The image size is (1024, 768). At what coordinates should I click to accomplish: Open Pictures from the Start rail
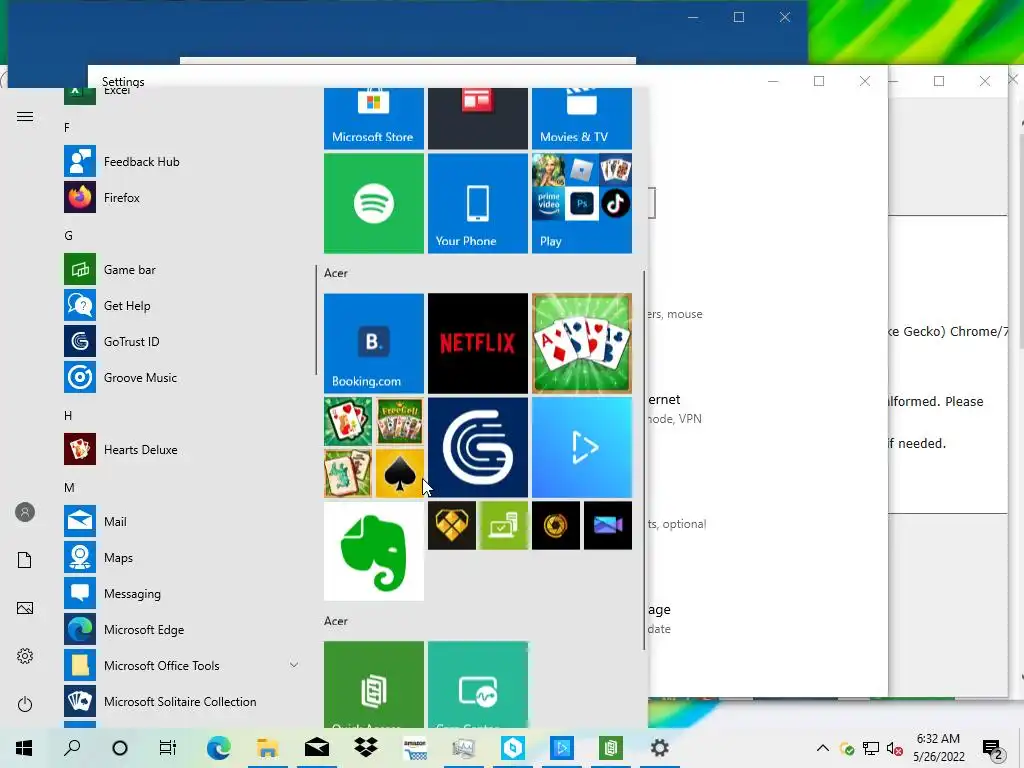point(25,608)
